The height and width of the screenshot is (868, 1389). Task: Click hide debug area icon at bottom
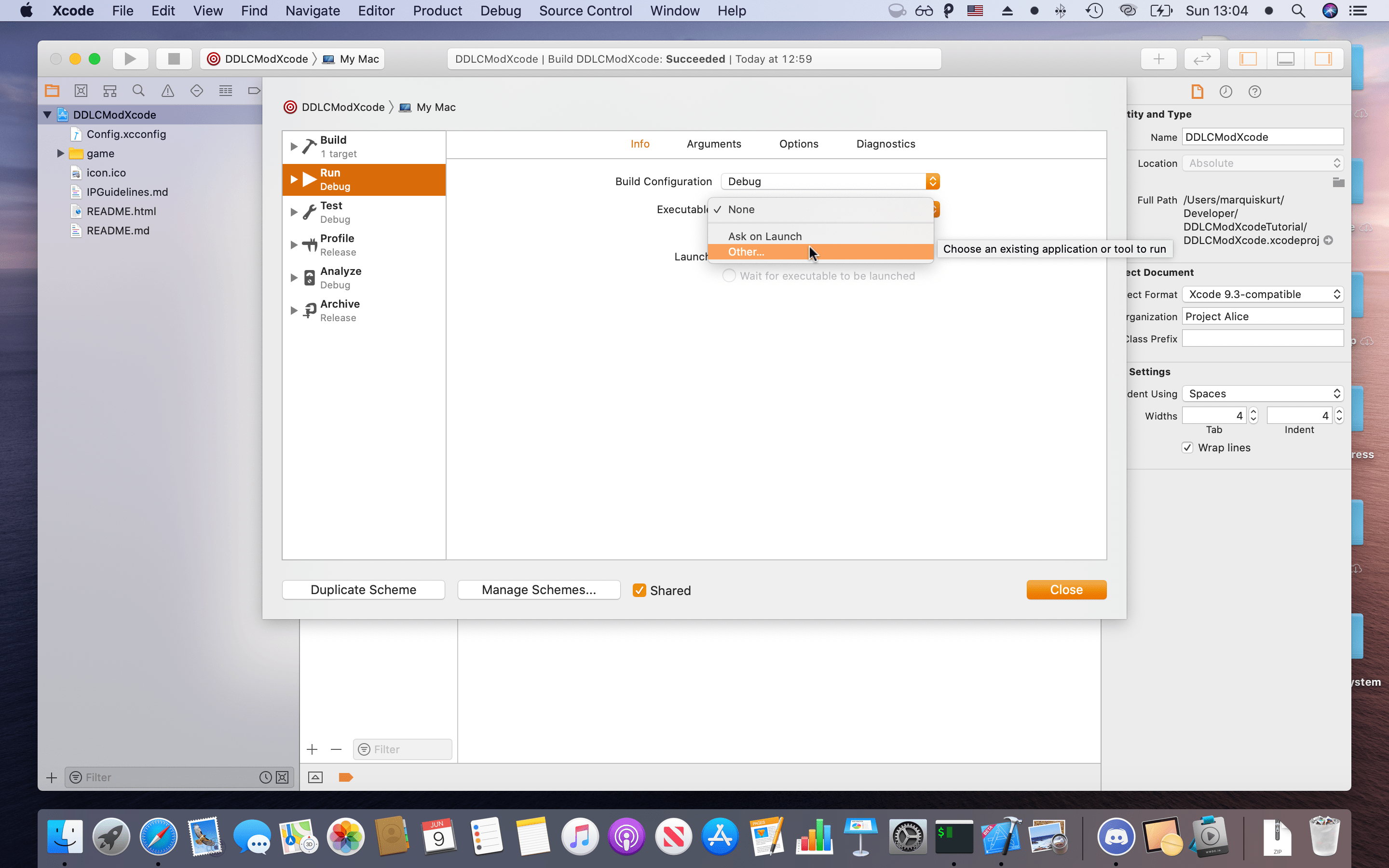(x=315, y=777)
